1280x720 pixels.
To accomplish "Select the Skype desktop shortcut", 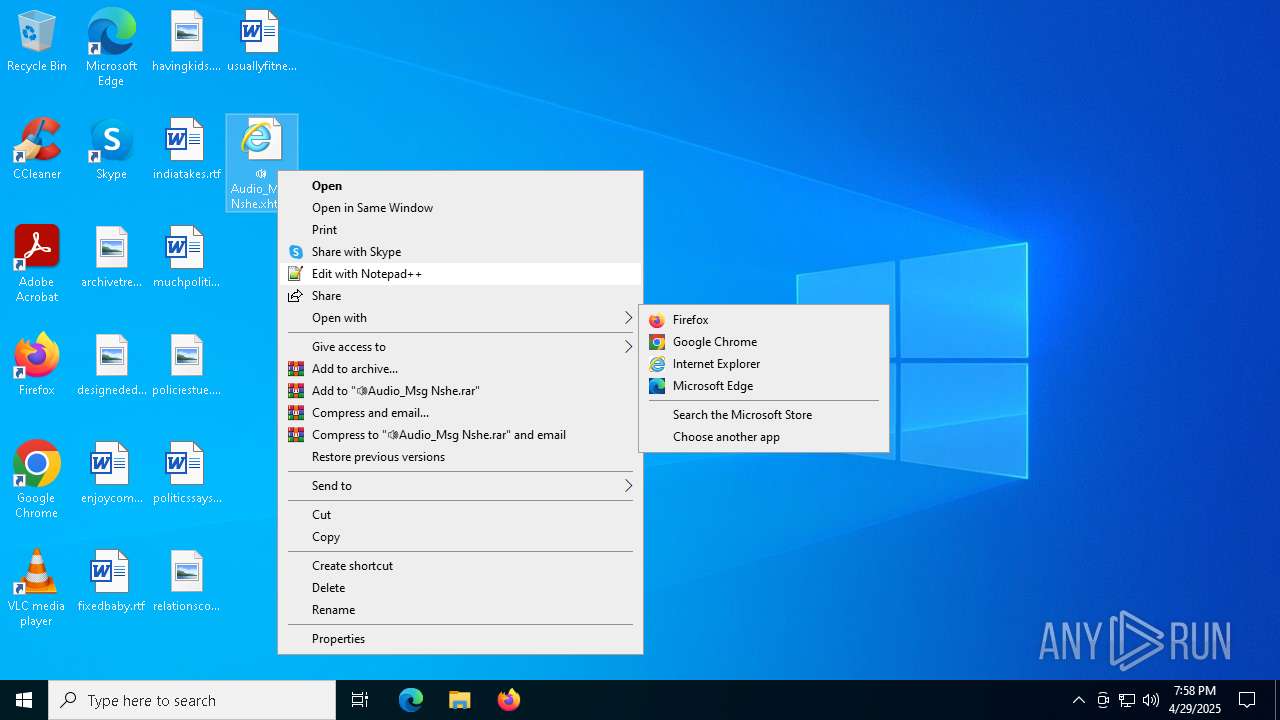I will (111, 149).
